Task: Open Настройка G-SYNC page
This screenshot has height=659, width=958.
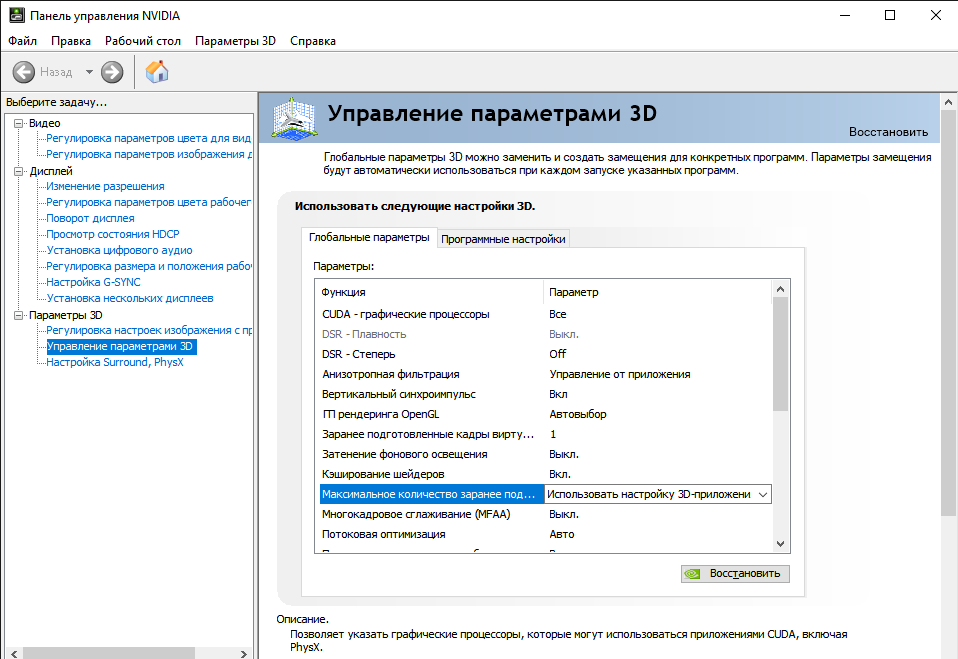Action: 93,282
